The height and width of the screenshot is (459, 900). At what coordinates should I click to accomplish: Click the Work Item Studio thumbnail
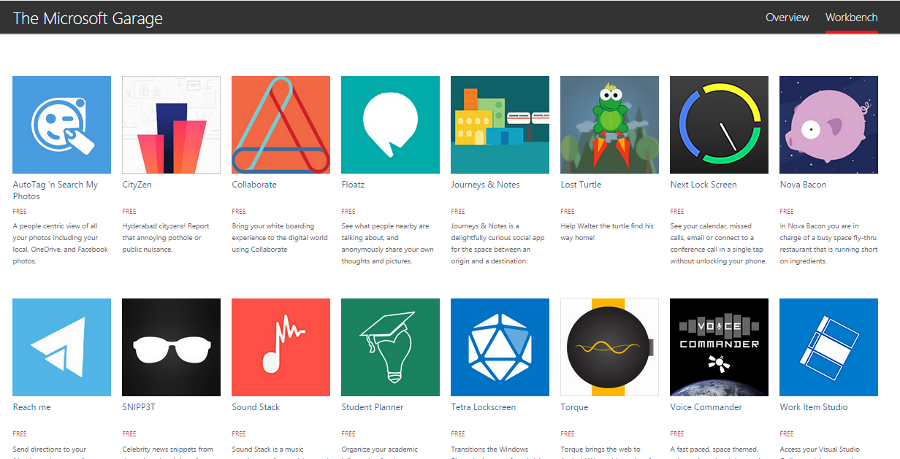(829, 347)
